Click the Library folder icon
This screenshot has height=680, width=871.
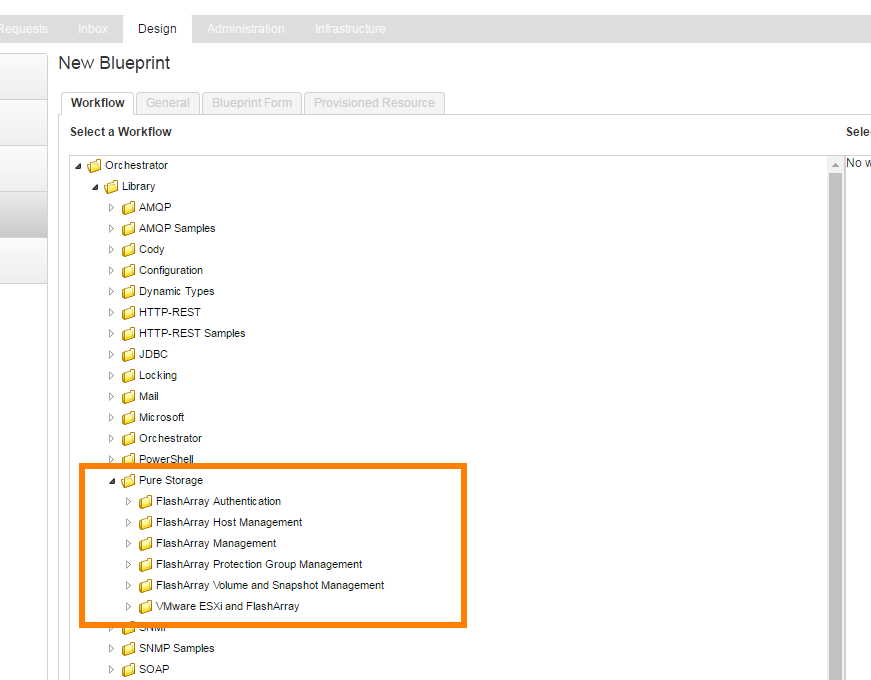111,187
